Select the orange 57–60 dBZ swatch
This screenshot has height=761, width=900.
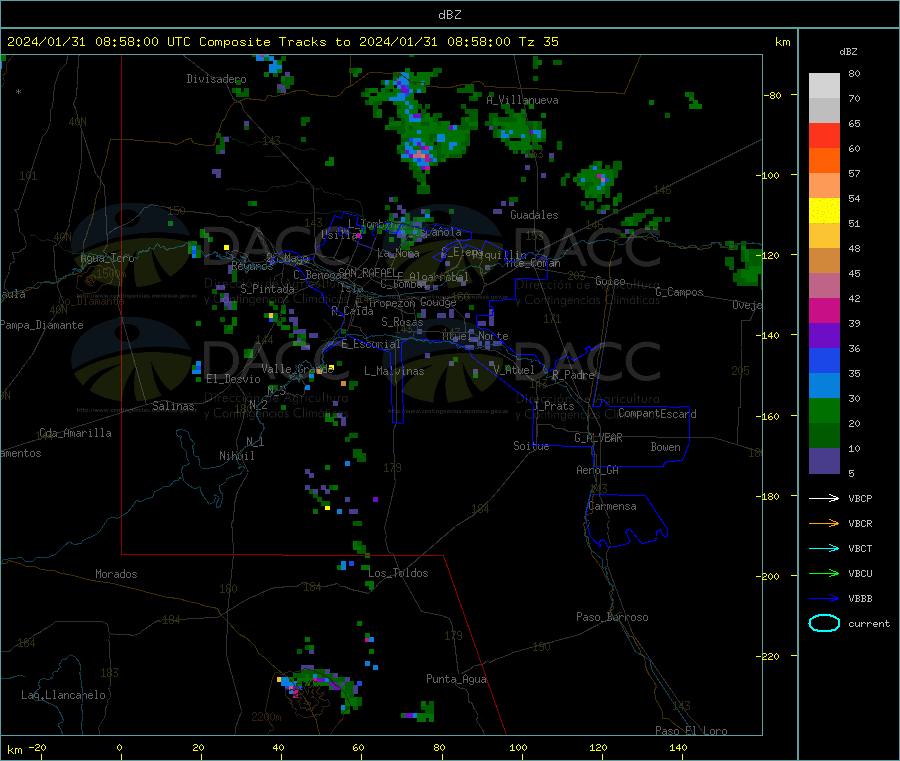824,161
